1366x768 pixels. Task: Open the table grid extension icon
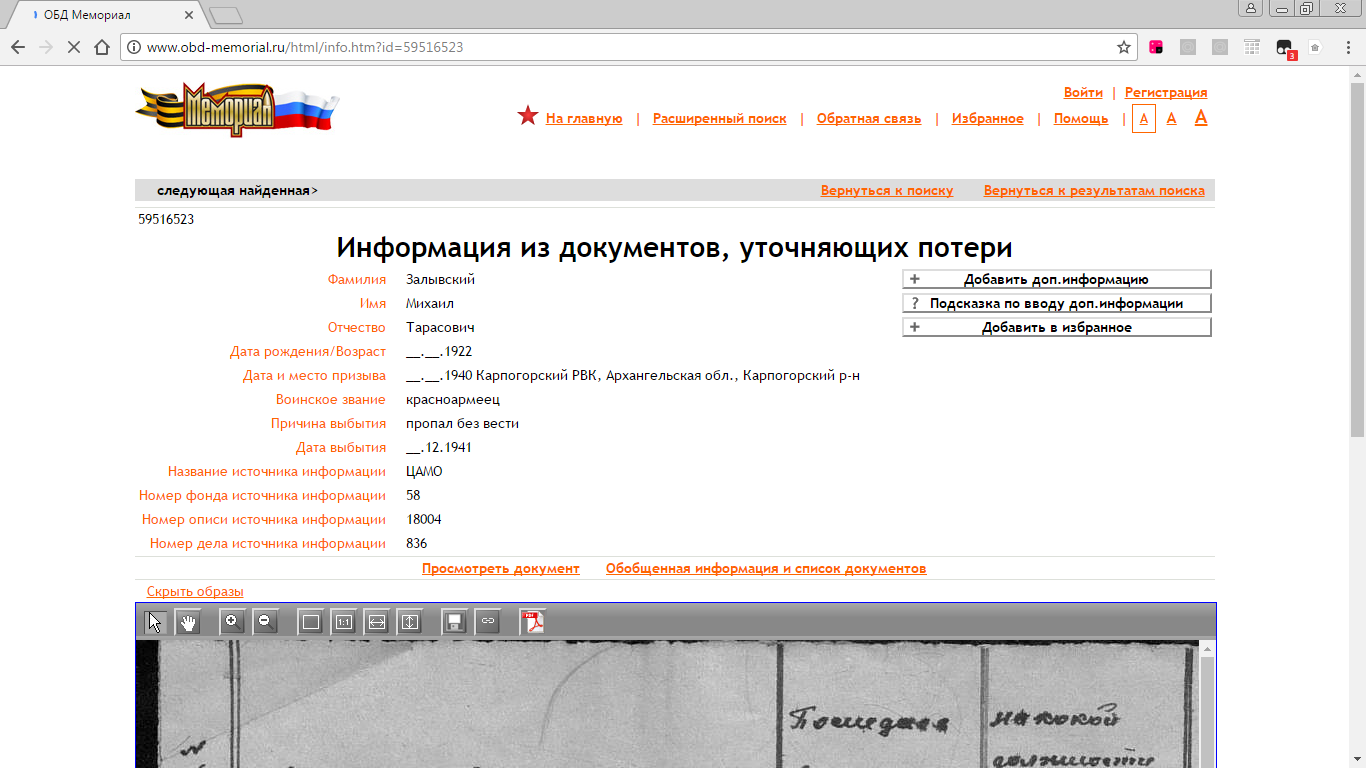[1252, 47]
